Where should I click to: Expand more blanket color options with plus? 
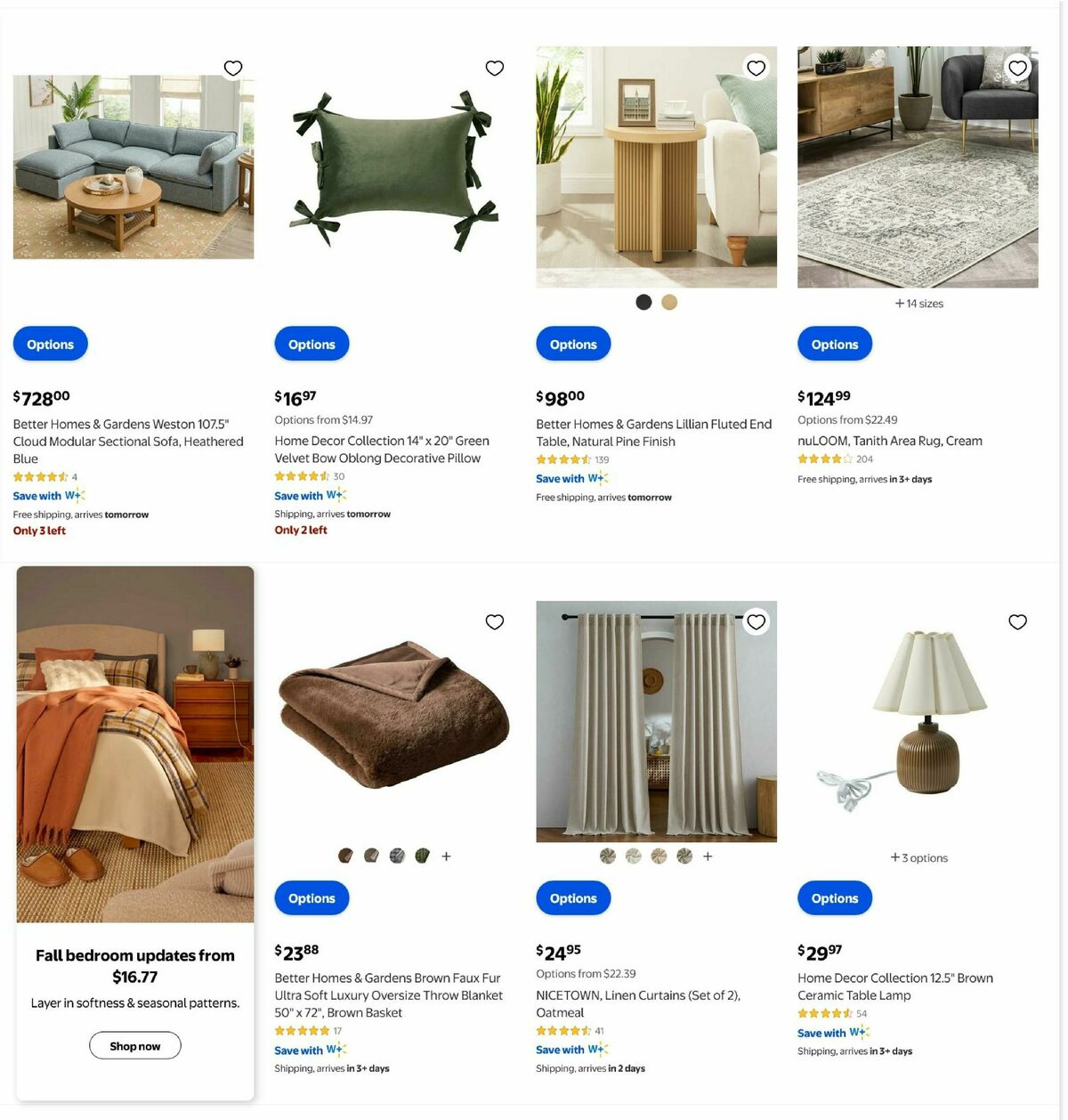click(447, 856)
